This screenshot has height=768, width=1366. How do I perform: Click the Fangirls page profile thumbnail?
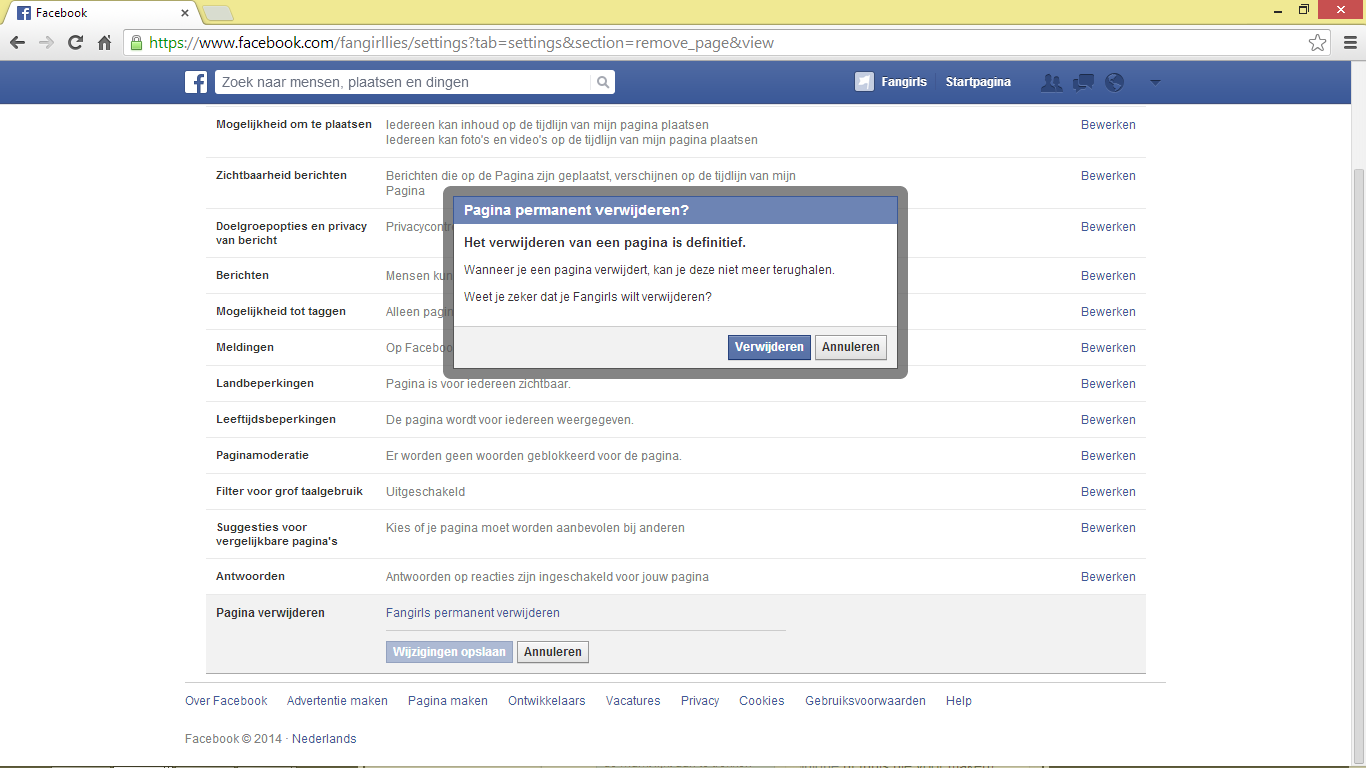point(864,82)
